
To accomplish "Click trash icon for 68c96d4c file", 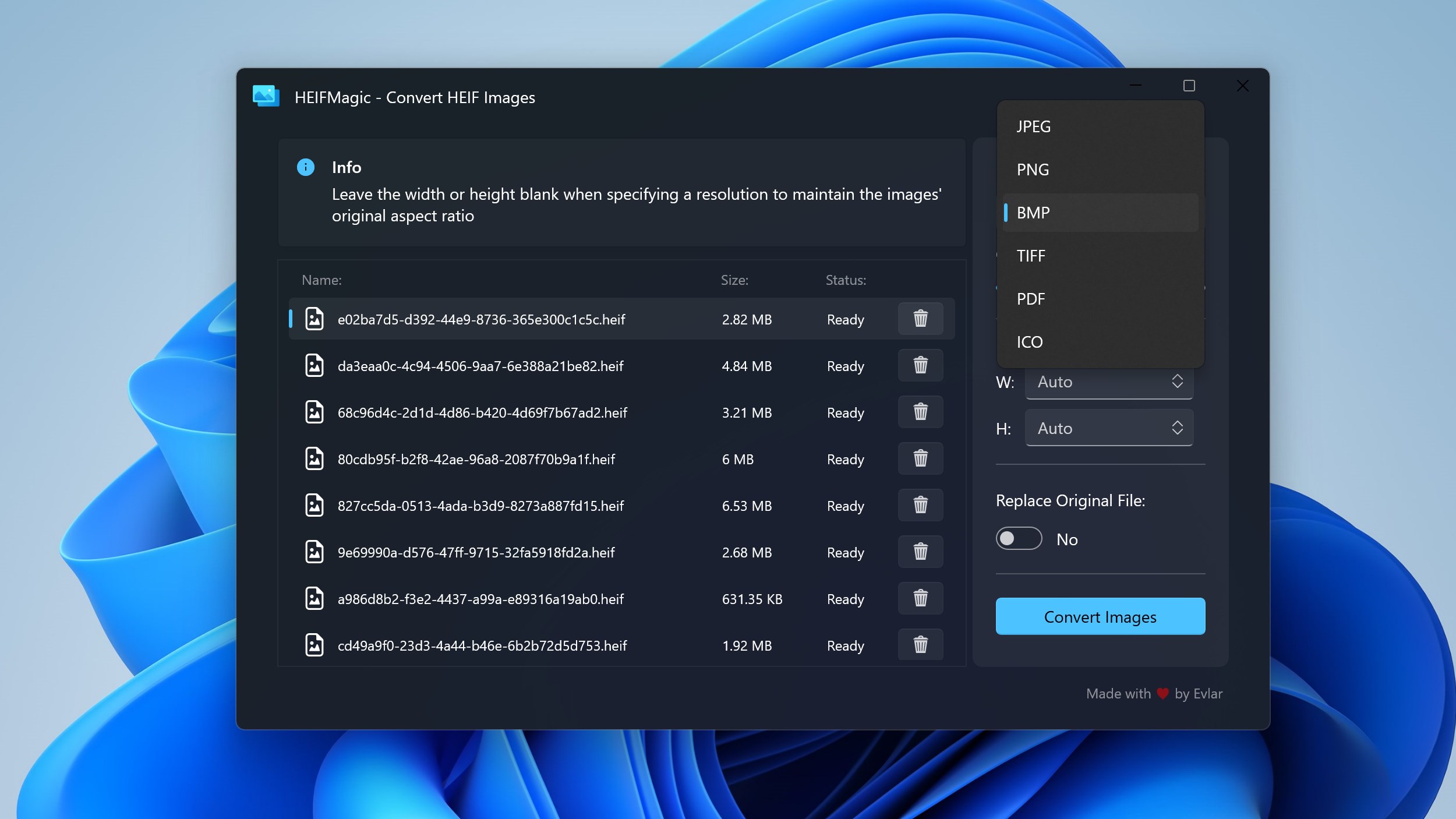I will 920,412.
